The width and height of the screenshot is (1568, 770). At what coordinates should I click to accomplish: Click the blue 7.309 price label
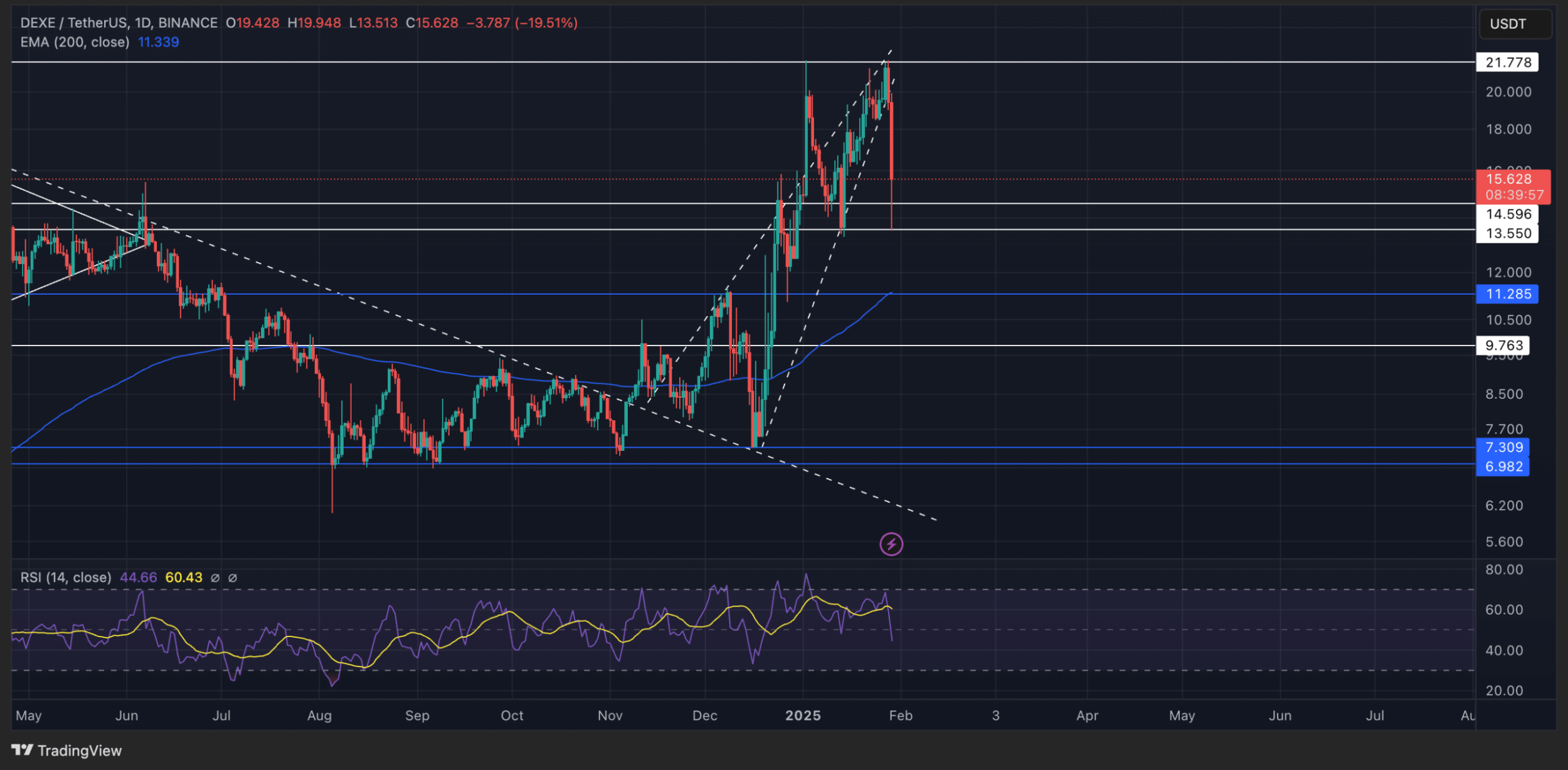[1503, 447]
